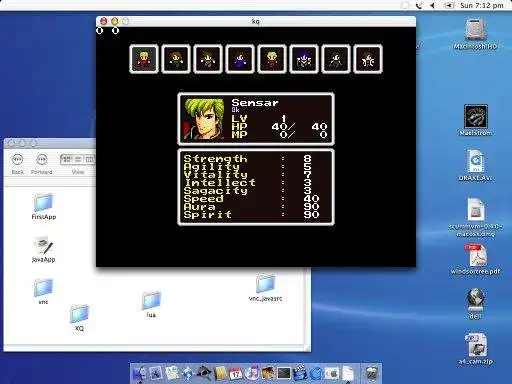Open Sherlock magnifier icon in the Dock
The width and height of the screenshot is (512, 384).
tap(204, 373)
